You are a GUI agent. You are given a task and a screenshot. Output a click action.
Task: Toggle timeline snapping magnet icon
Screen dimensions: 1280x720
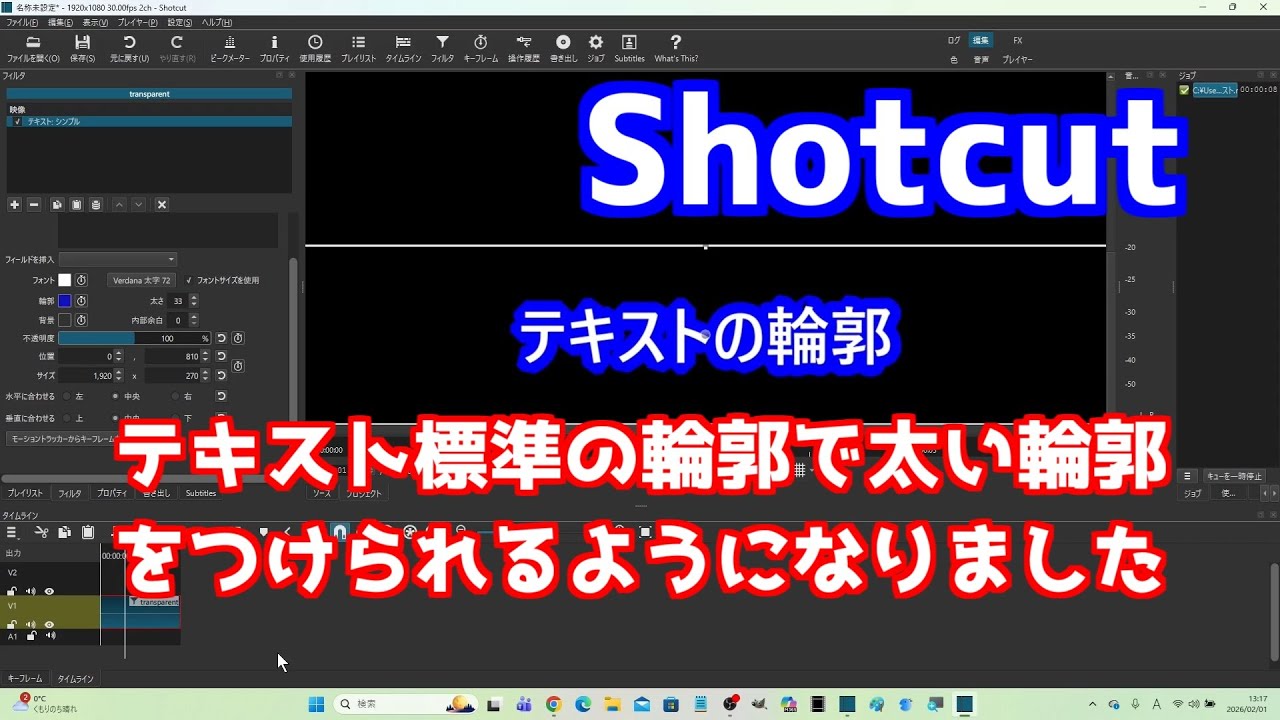click(340, 532)
